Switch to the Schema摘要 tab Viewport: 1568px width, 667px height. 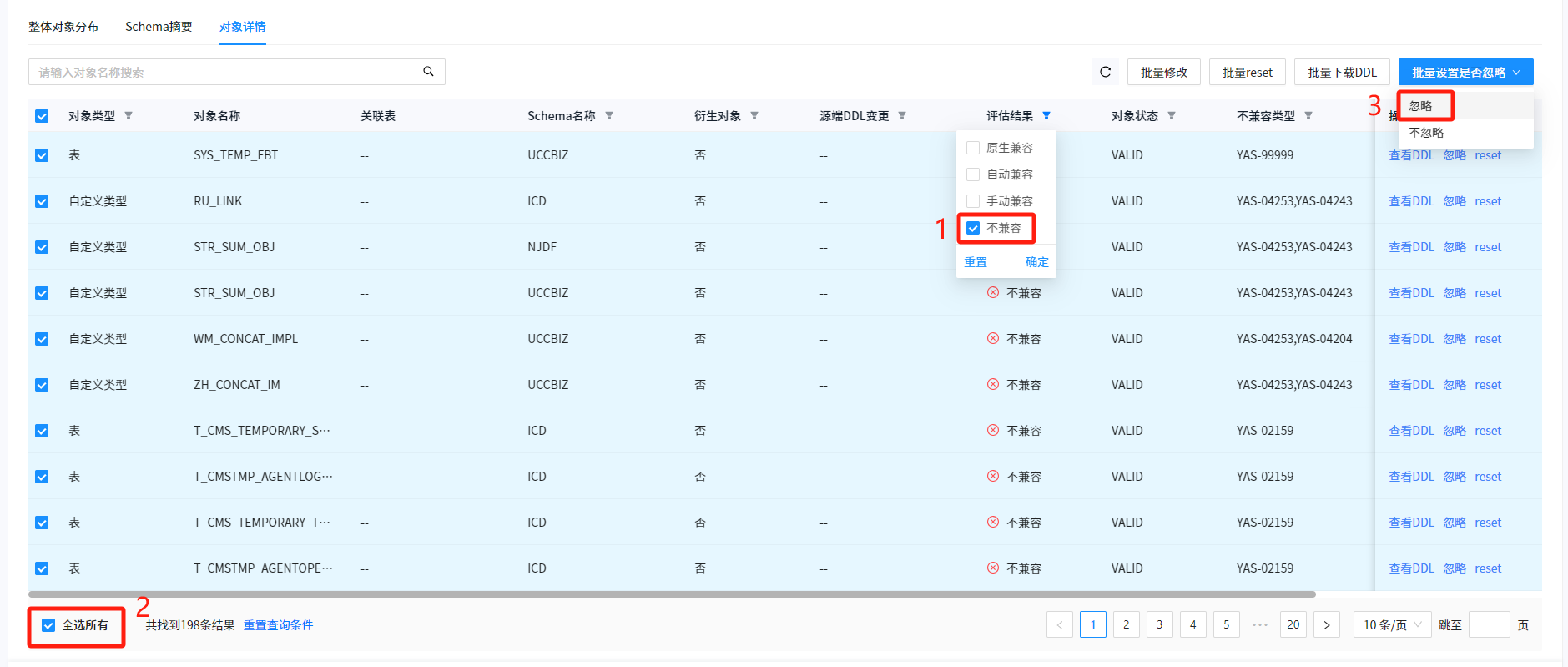click(x=159, y=27)
